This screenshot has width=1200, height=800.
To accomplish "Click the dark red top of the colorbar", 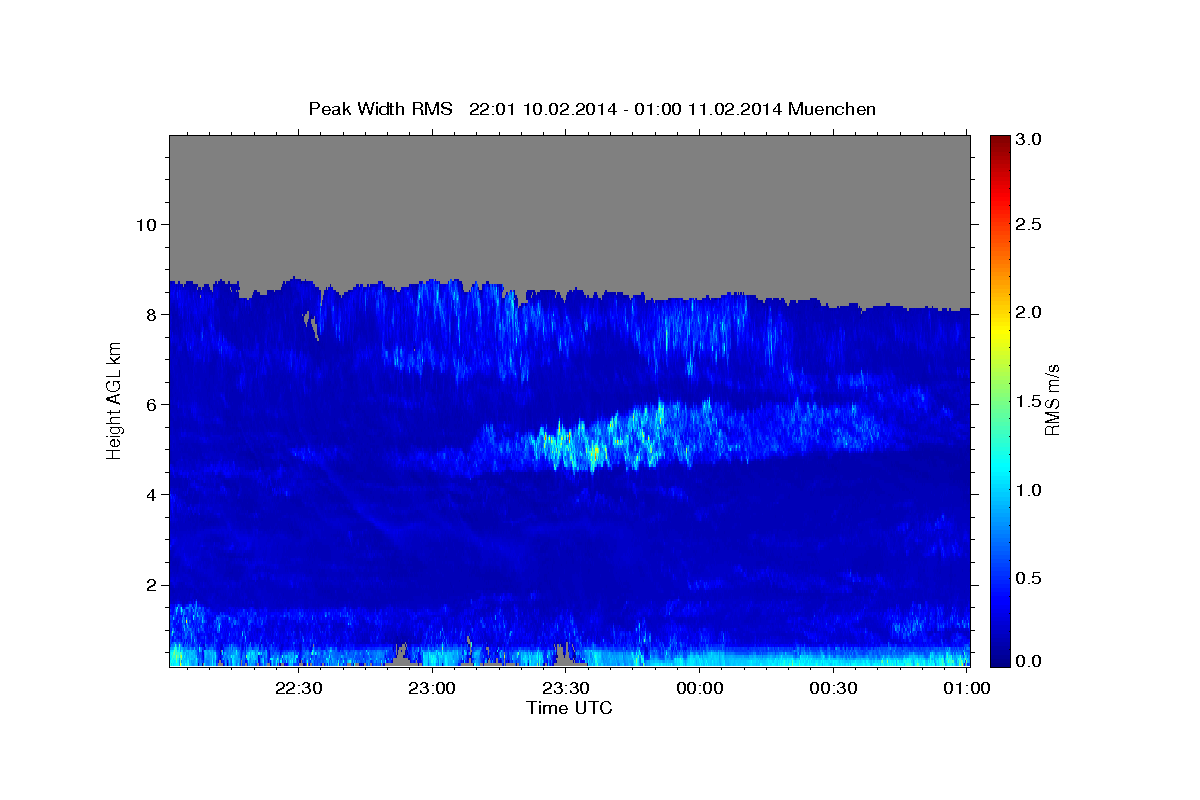I will point(999,142).
